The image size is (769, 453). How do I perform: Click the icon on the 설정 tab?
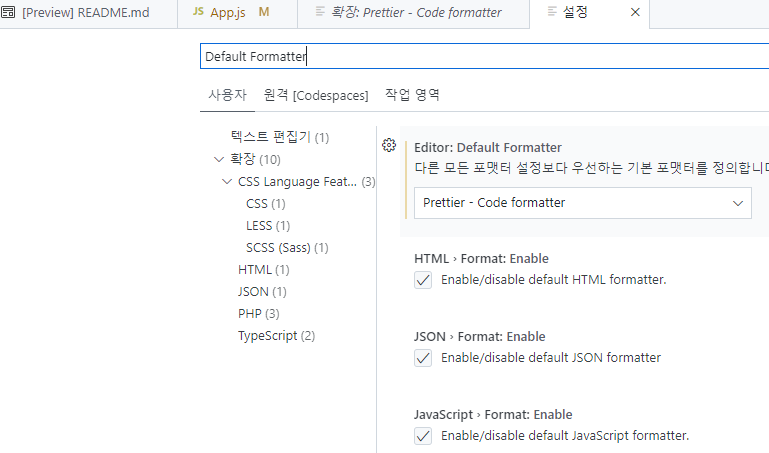pos(552,11)
